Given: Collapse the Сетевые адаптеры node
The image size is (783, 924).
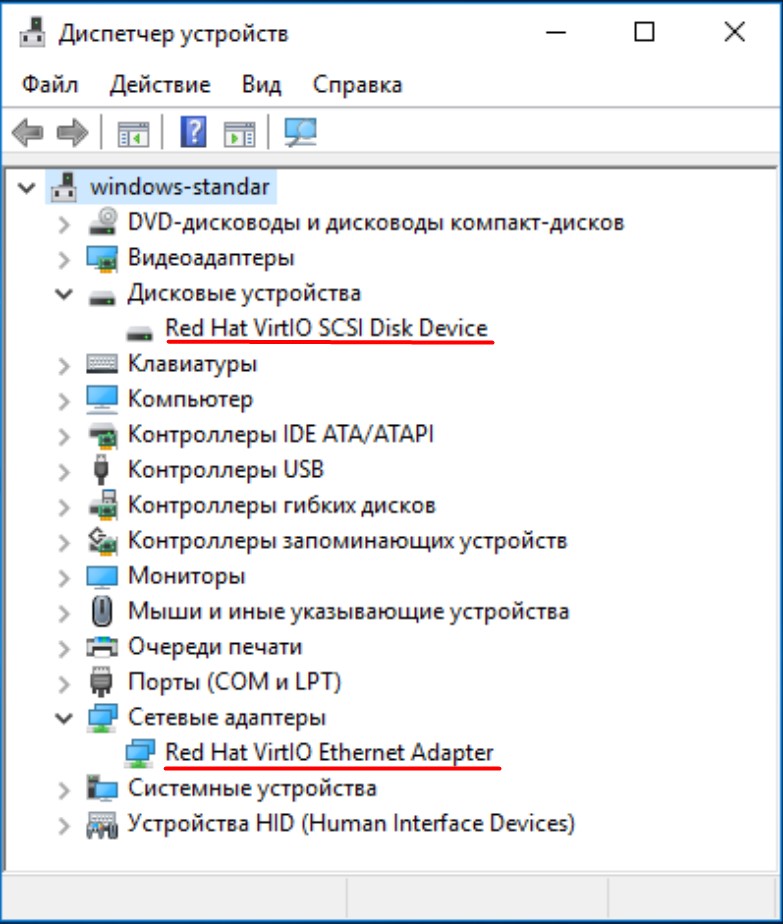Looking at the screenshot, I should 64,717.
